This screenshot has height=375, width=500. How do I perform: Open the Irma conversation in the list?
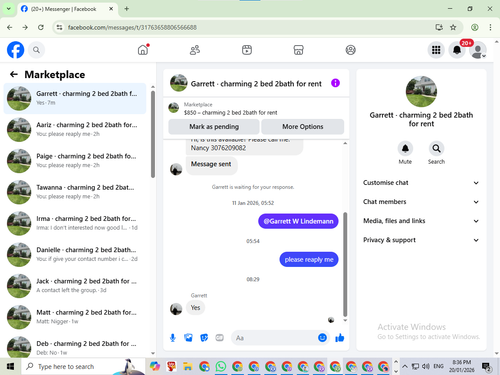[75, 223]
